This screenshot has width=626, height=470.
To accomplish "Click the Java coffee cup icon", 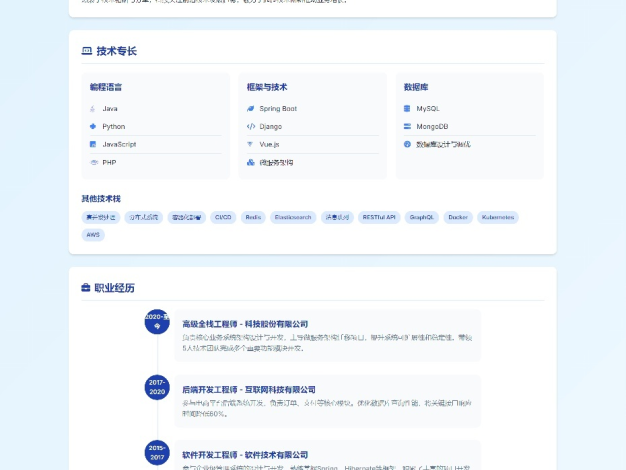I will click(93, 109).
